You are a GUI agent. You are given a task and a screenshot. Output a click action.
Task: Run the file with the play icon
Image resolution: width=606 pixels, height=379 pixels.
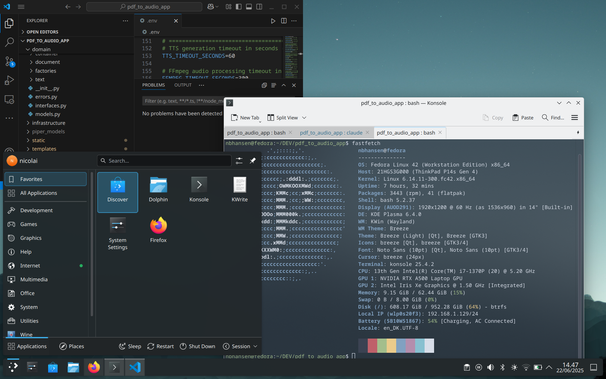coord(273,21)
